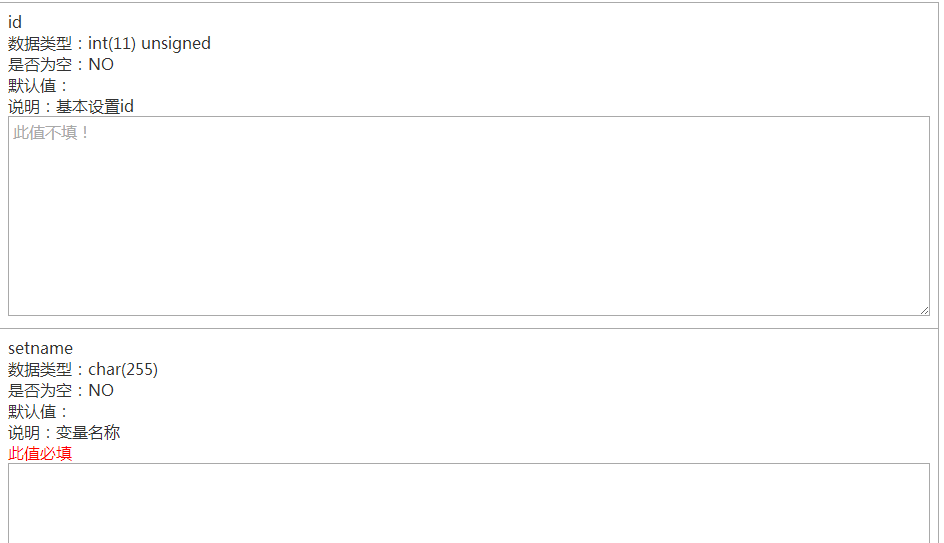Click the 此值不填！ placeholder text
The image size is (944, 543).
tap(51, 132)
